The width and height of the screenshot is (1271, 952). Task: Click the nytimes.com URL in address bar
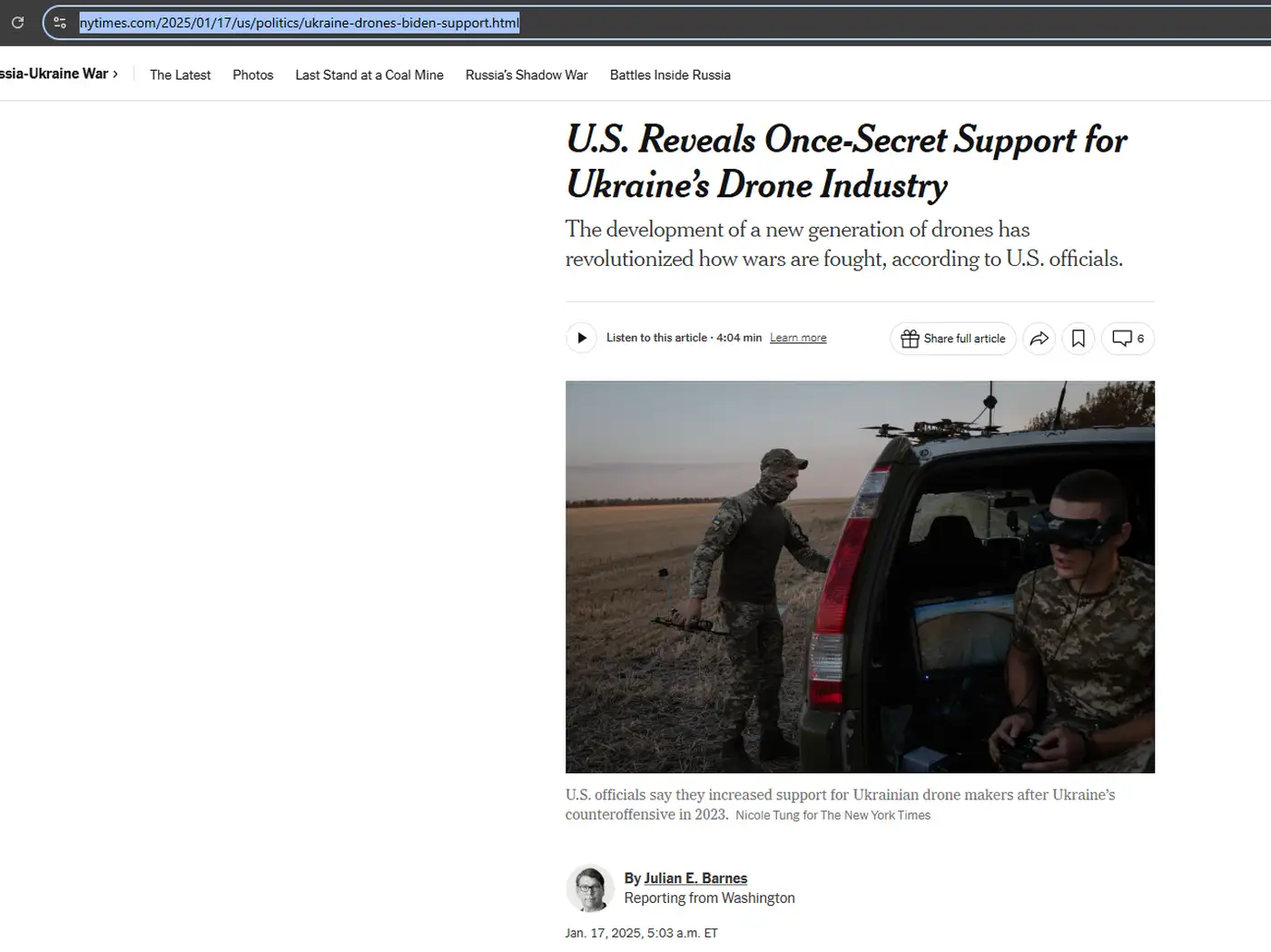tap(299, 23)
